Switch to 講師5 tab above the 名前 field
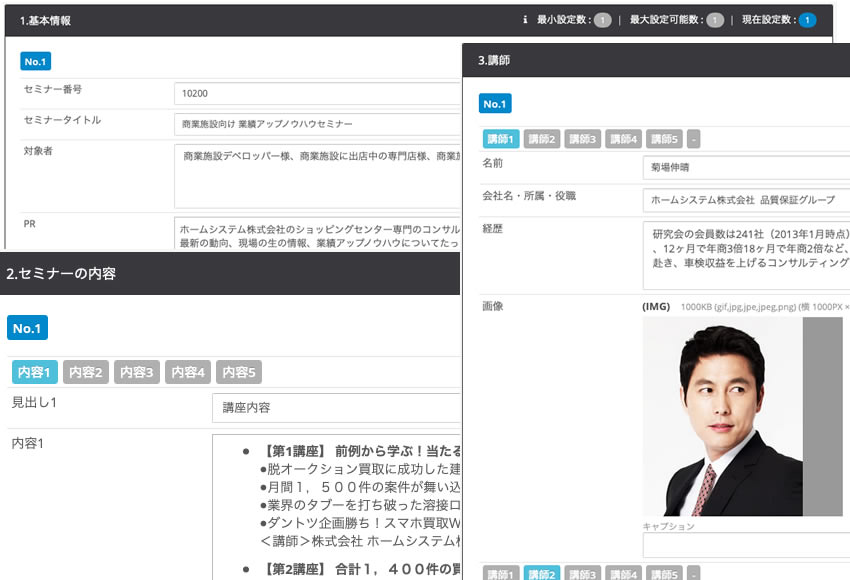Viewport: 850px width, 580px height. click(664, 139)
